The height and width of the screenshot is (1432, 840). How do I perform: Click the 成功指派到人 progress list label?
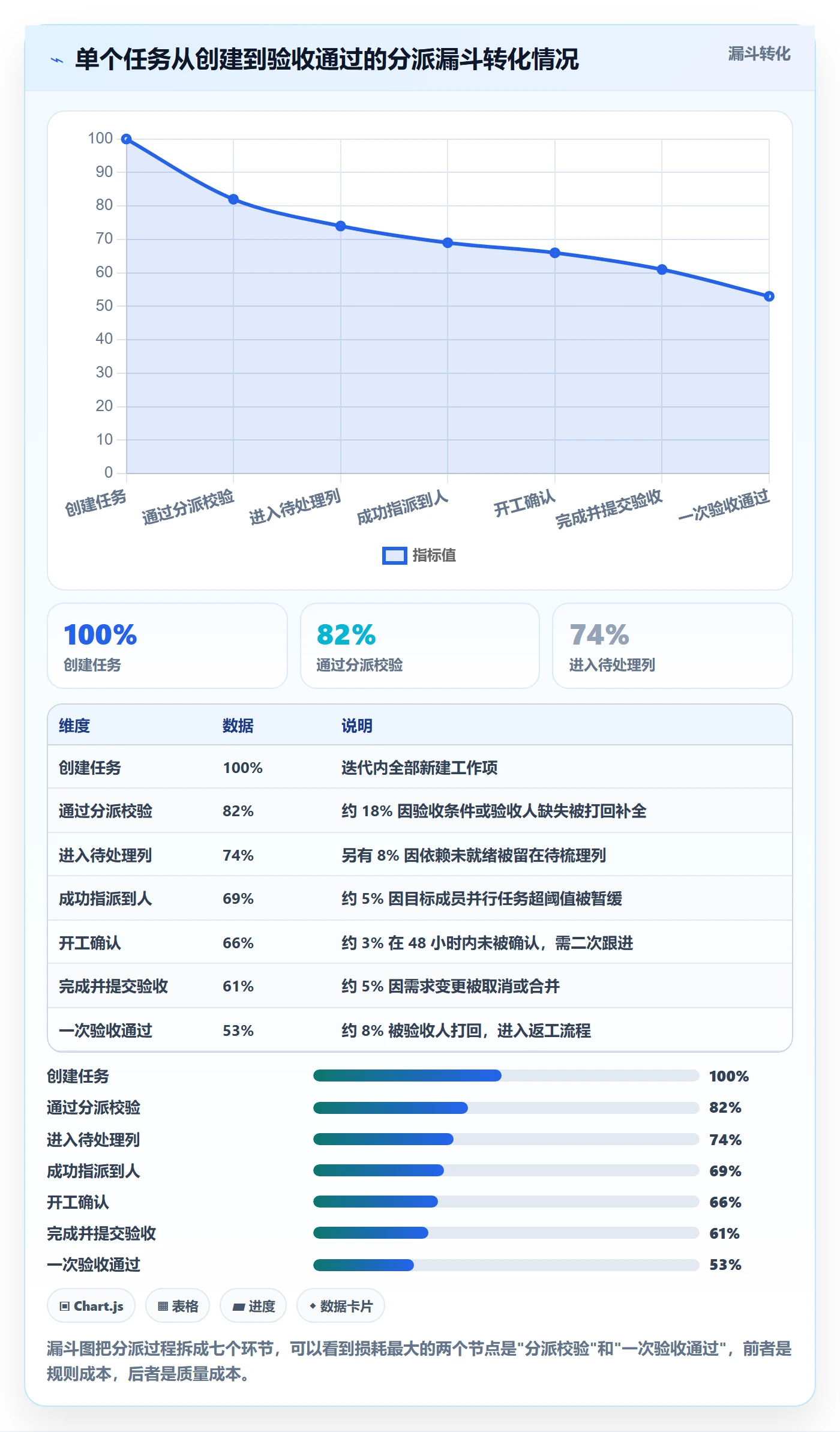pyautogui.click(x=94, y=1171)
